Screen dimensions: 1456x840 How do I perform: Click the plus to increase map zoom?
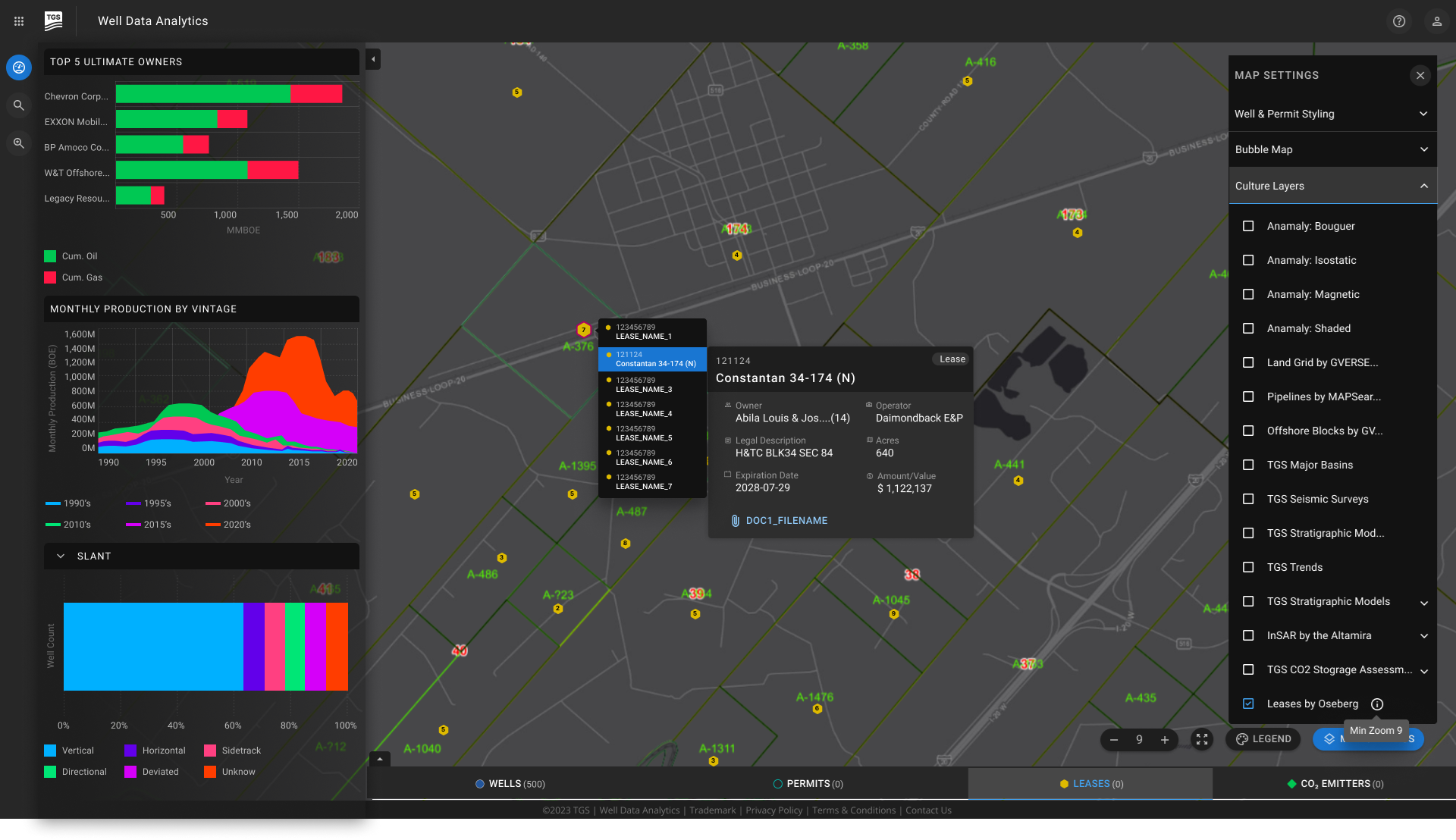pyautogui.click(x=1166, y=739)
